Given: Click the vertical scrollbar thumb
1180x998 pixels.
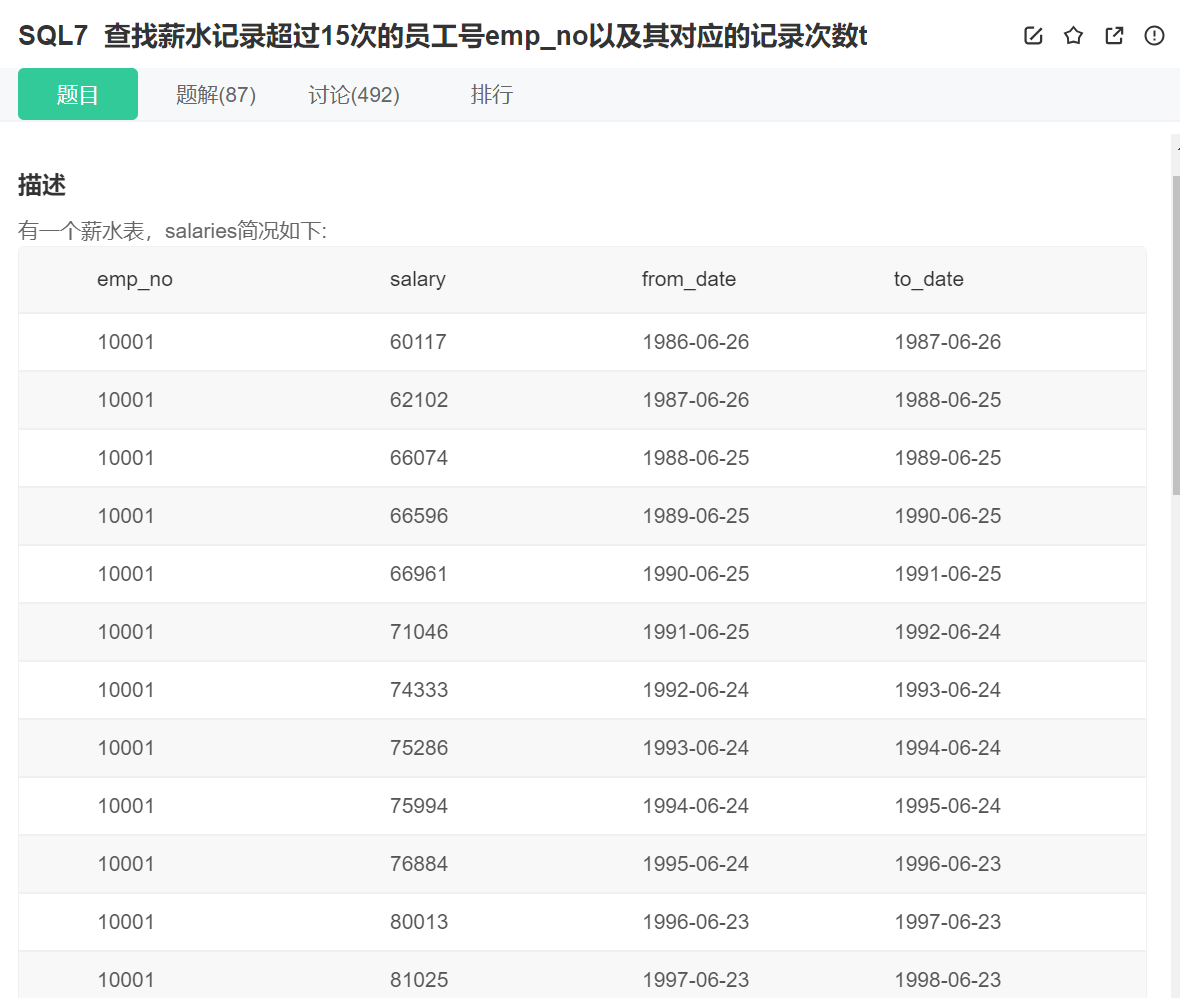Looking at the screenshot, I should coord(1176,335).
